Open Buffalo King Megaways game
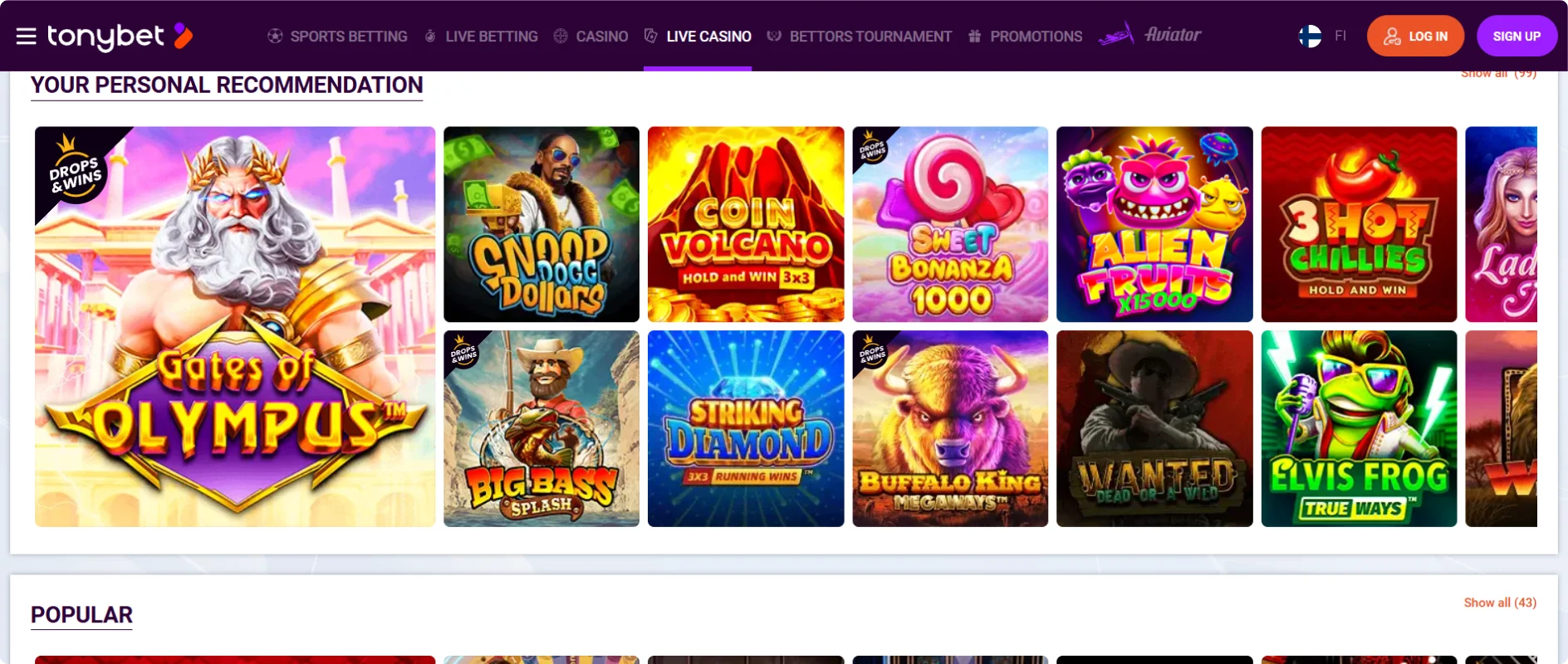Image resolution: width=1568 pixels, height=664 pixels. (950, 428)
